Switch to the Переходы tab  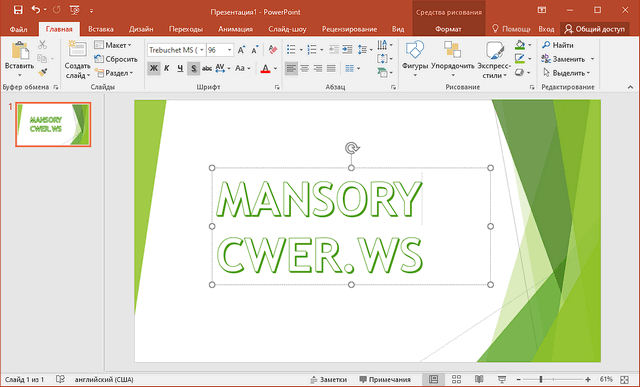pyautogui.click(x=186, y=29)
